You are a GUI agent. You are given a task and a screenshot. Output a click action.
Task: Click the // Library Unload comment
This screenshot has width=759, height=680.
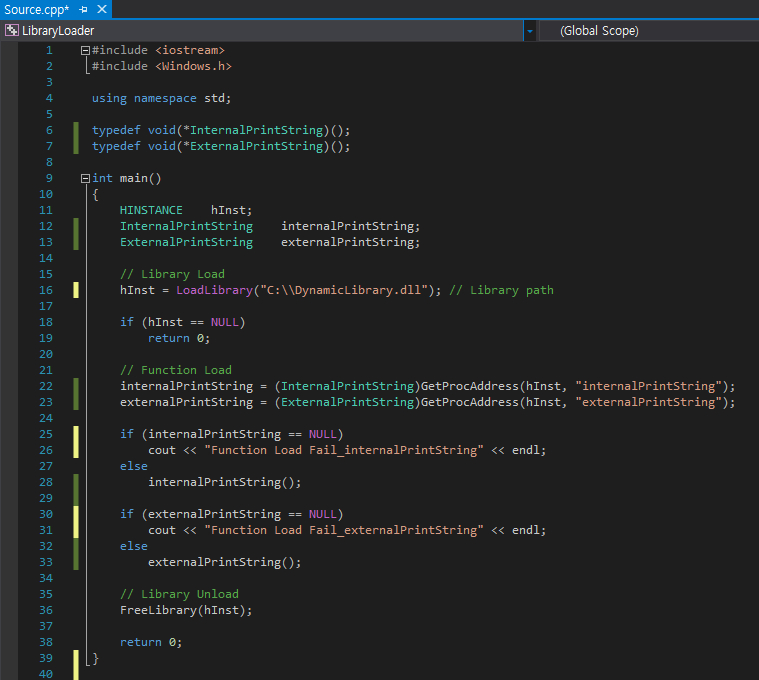179,594
